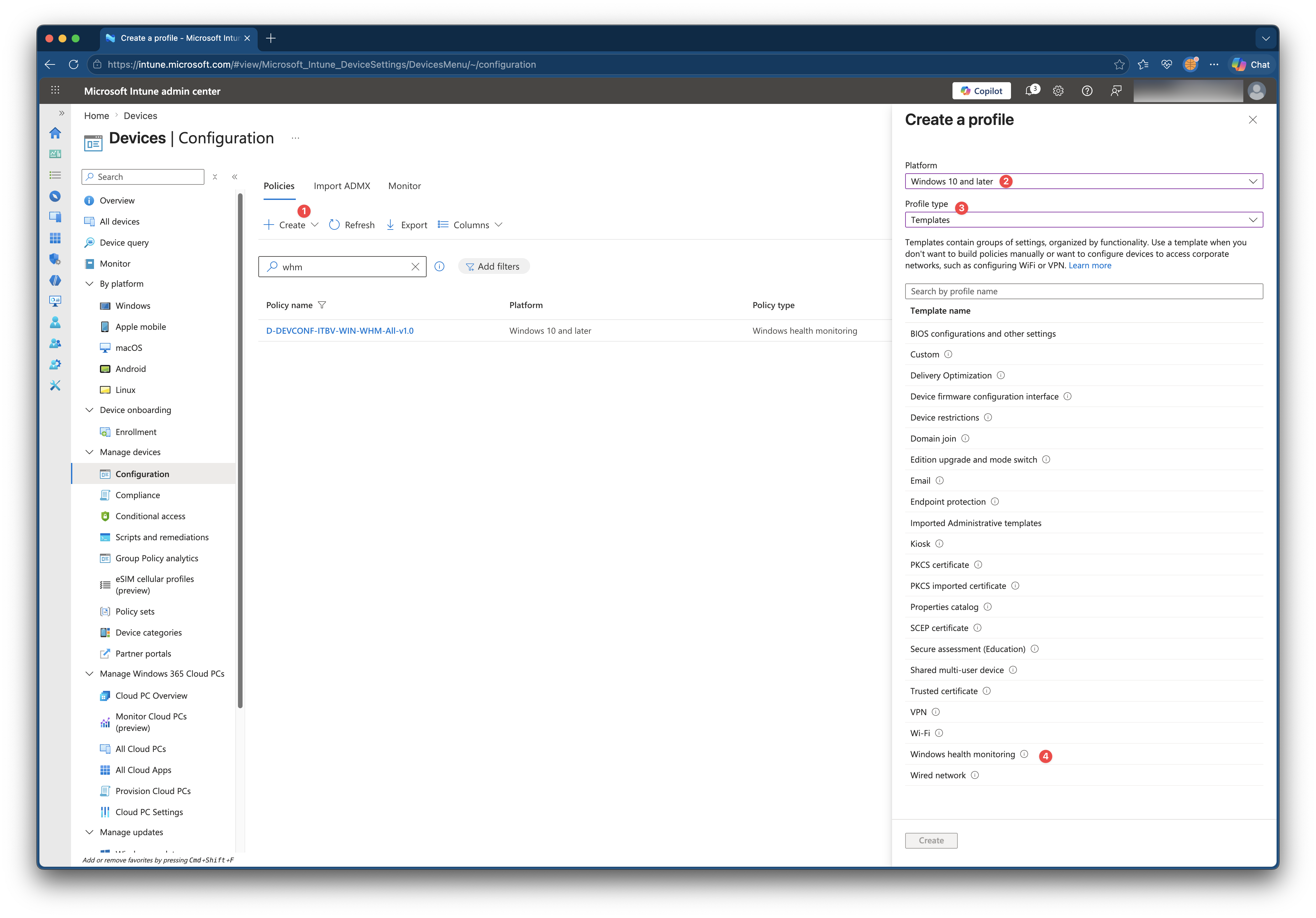Collapse the Manage updates section
The image size is (1316, 918).
point(89,832)
